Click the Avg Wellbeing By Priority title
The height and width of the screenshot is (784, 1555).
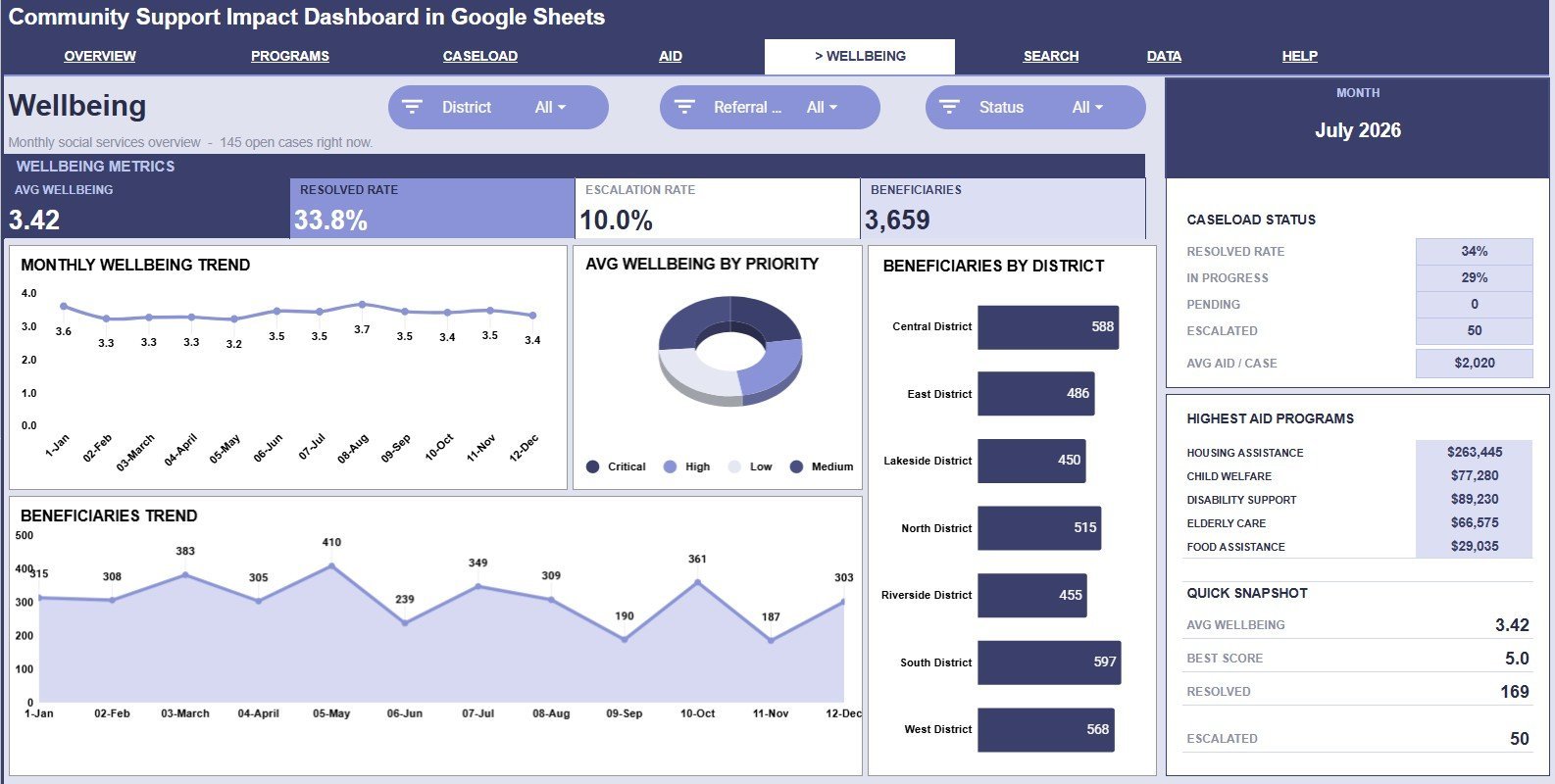click(702, 264)
